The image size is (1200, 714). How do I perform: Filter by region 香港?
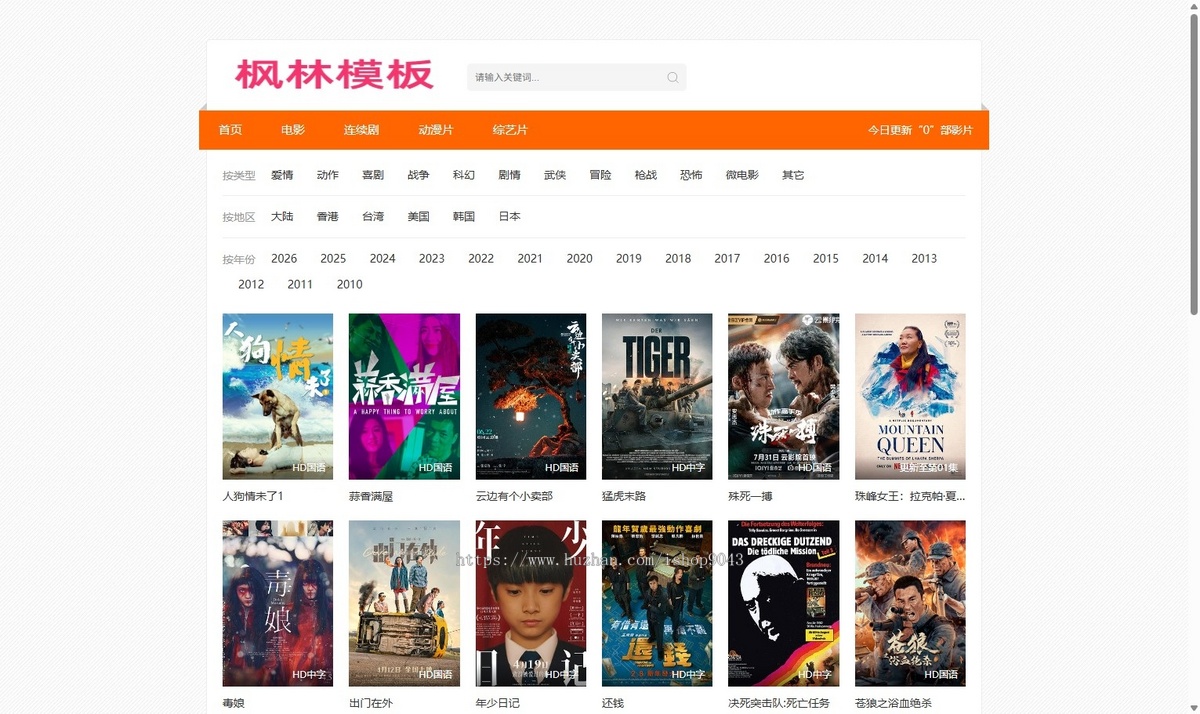click(328, 217)
